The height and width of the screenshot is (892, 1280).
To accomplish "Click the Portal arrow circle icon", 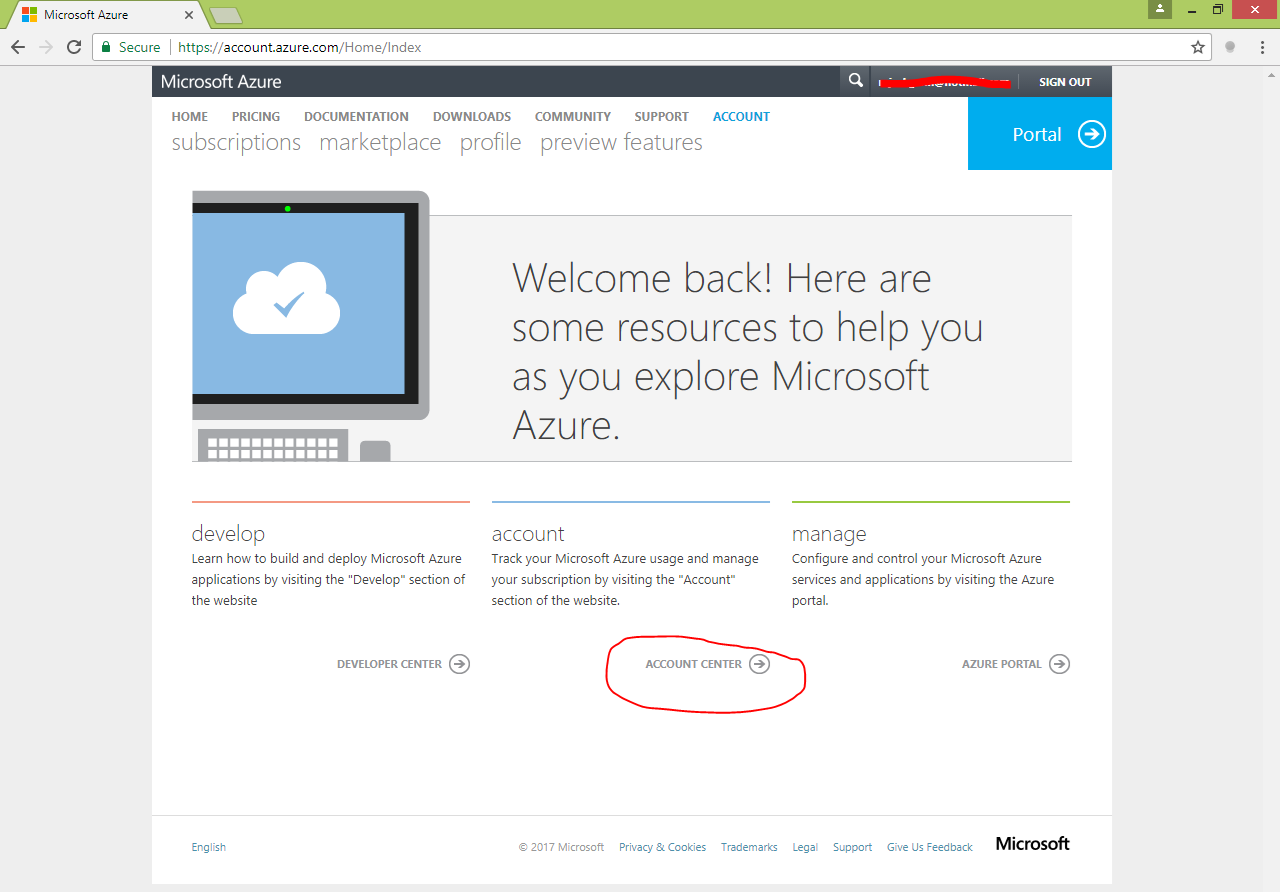I will [x=1093, y=133].
